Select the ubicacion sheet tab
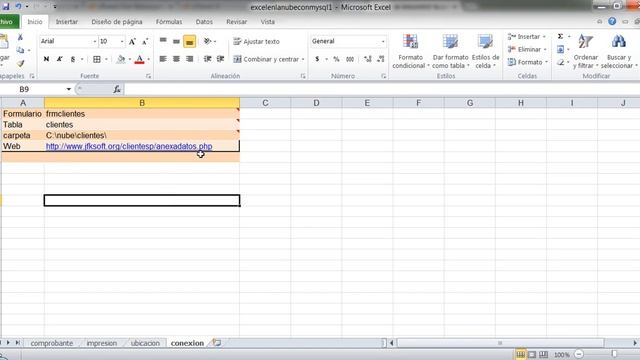 tap(145, 343)
